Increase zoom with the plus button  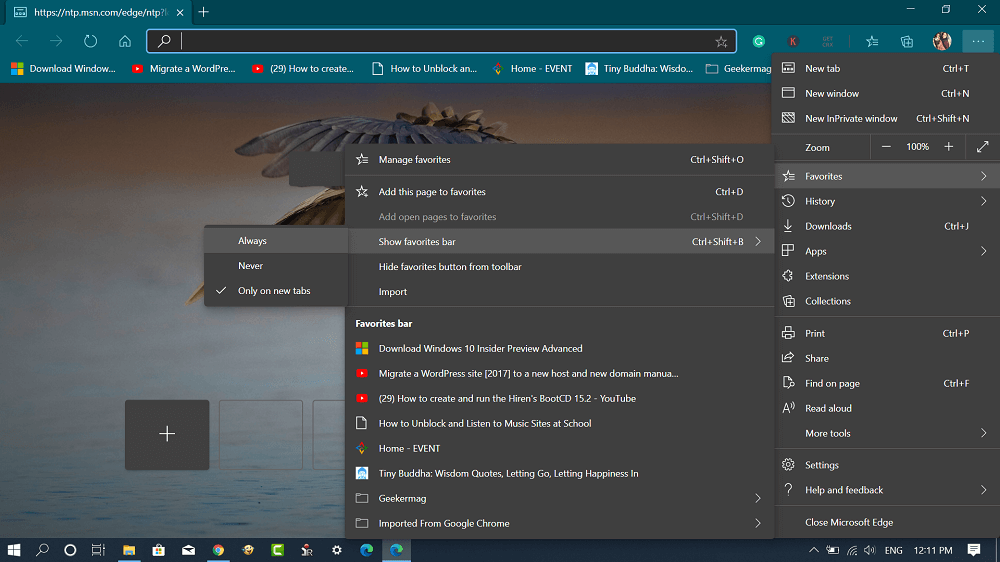click(949, 147)
